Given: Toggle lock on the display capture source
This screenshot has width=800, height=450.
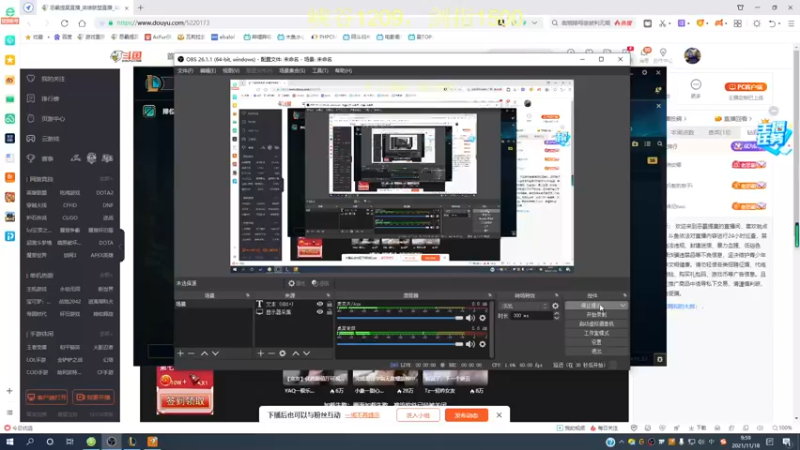Looking at the screenshot, I should pos(329,312).
